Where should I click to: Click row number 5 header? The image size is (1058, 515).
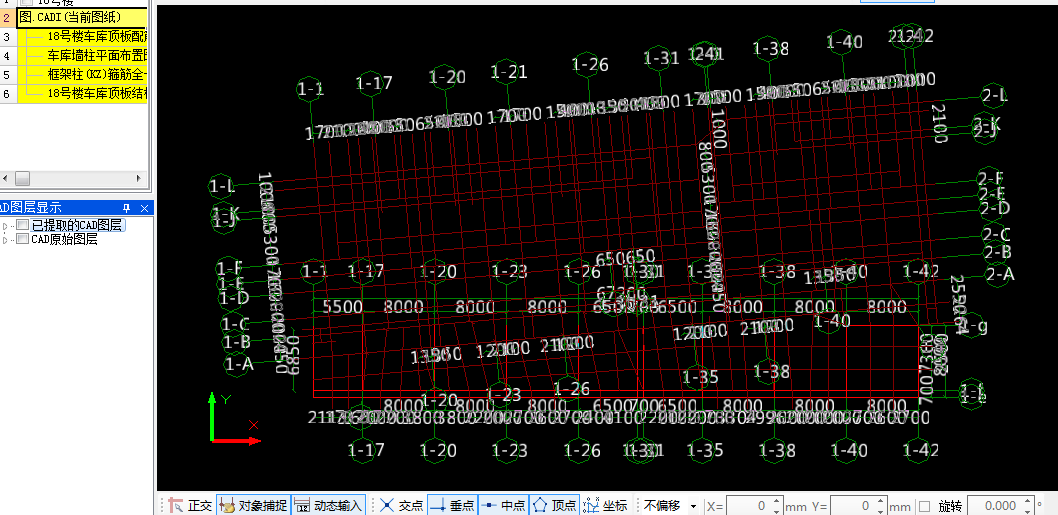7,74
